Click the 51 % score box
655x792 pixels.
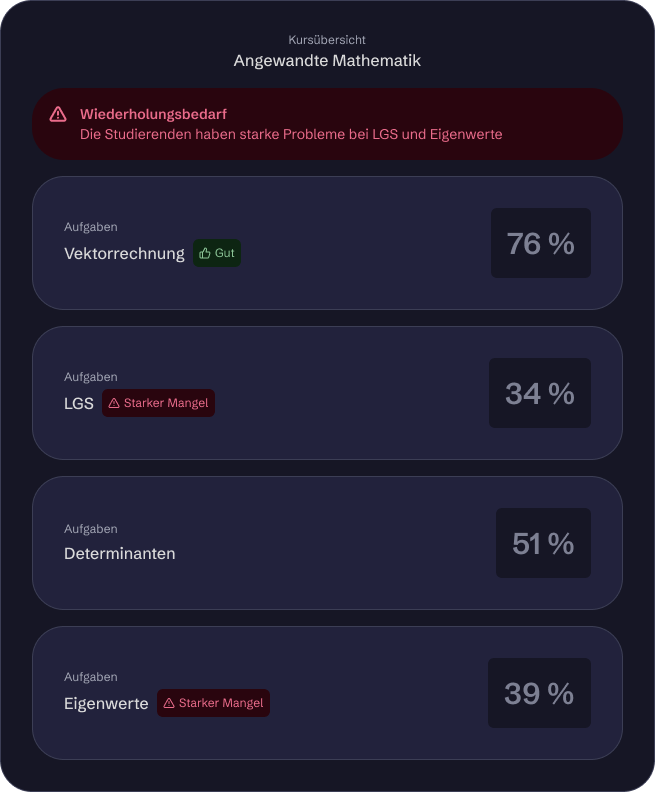(x=543, y=543)
